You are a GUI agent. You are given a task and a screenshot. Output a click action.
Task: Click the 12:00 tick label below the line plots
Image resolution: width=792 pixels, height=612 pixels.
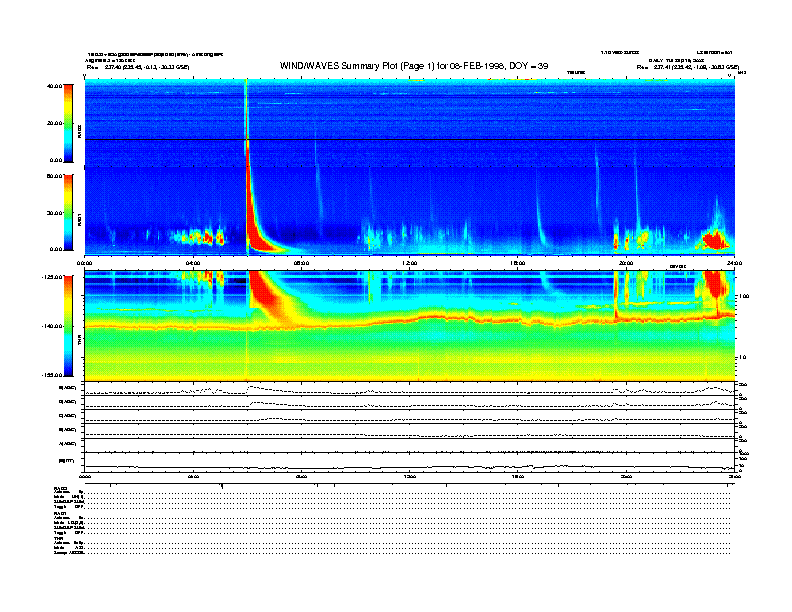(410, 476)
